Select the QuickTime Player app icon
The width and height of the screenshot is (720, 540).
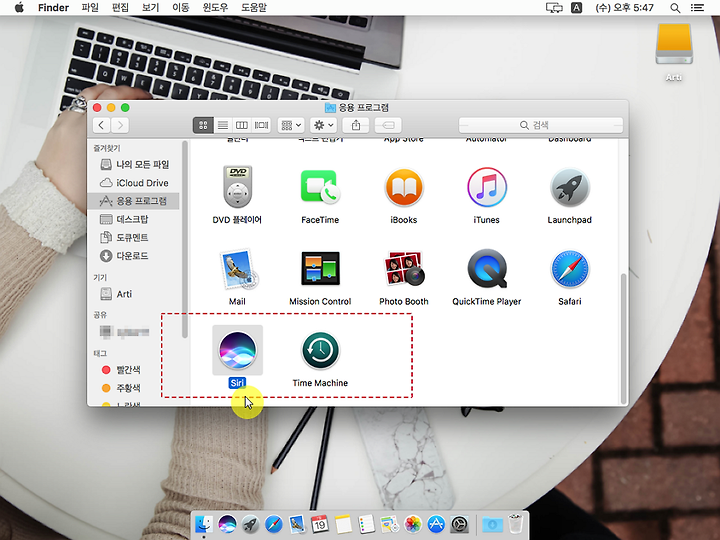[487, 269]
